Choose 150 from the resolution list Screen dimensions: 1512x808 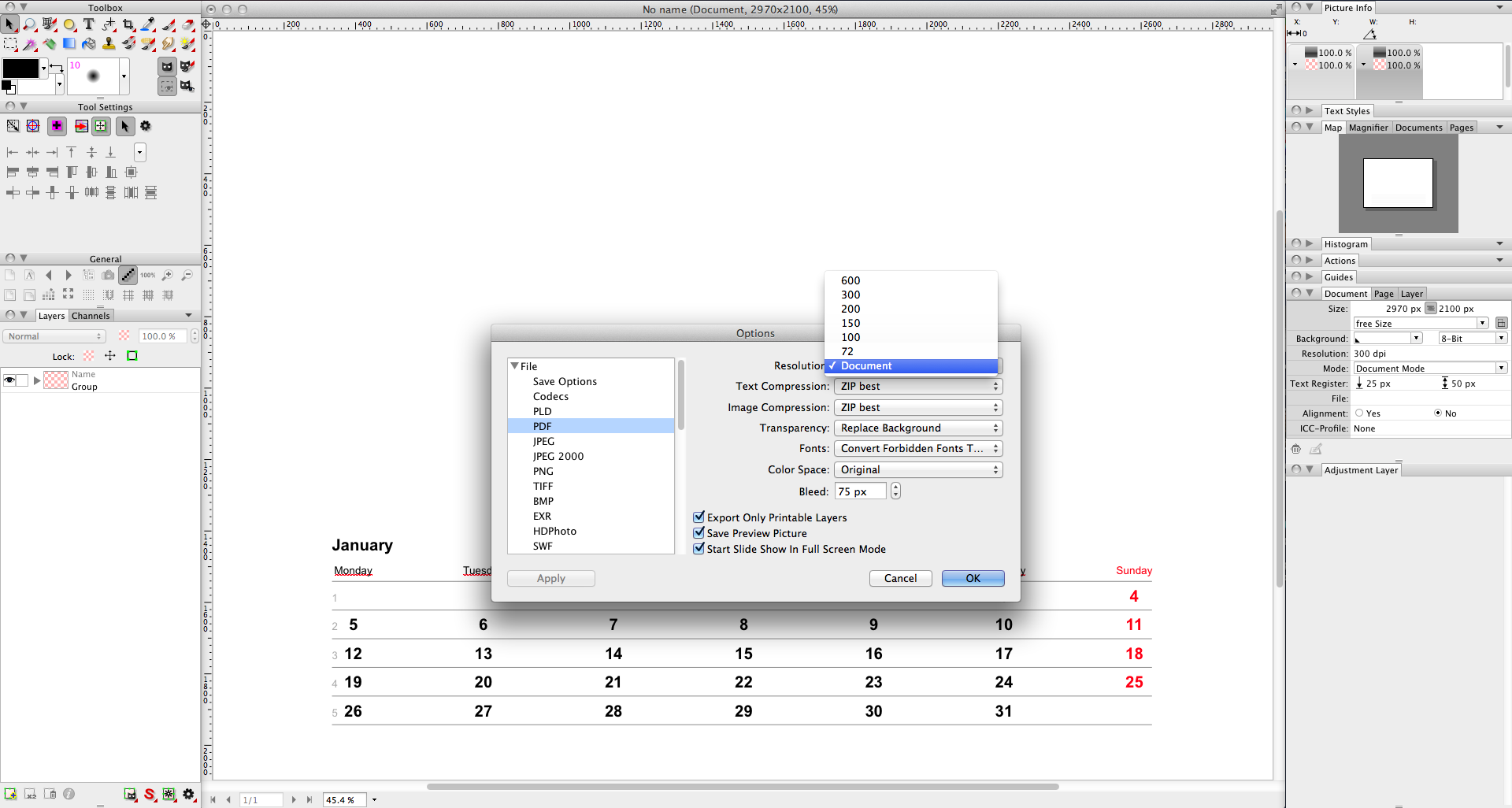pyautogui.click(x=850, y=324)
